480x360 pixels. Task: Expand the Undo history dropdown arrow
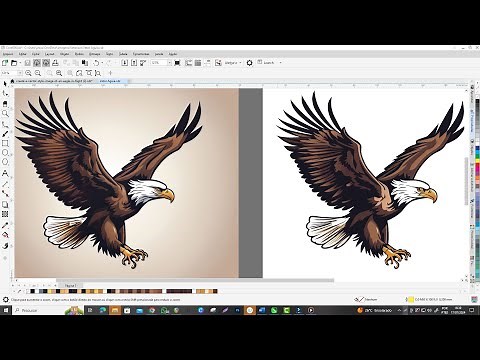[x=102, y=63]
